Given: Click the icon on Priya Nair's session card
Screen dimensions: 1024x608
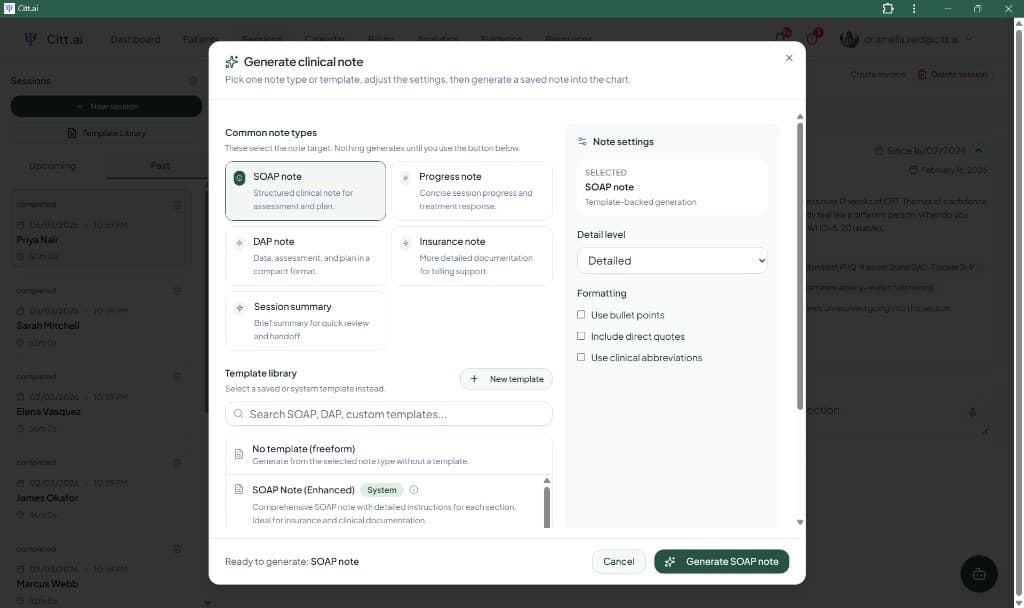Looking at the screenshot, I should pos(176,204).
